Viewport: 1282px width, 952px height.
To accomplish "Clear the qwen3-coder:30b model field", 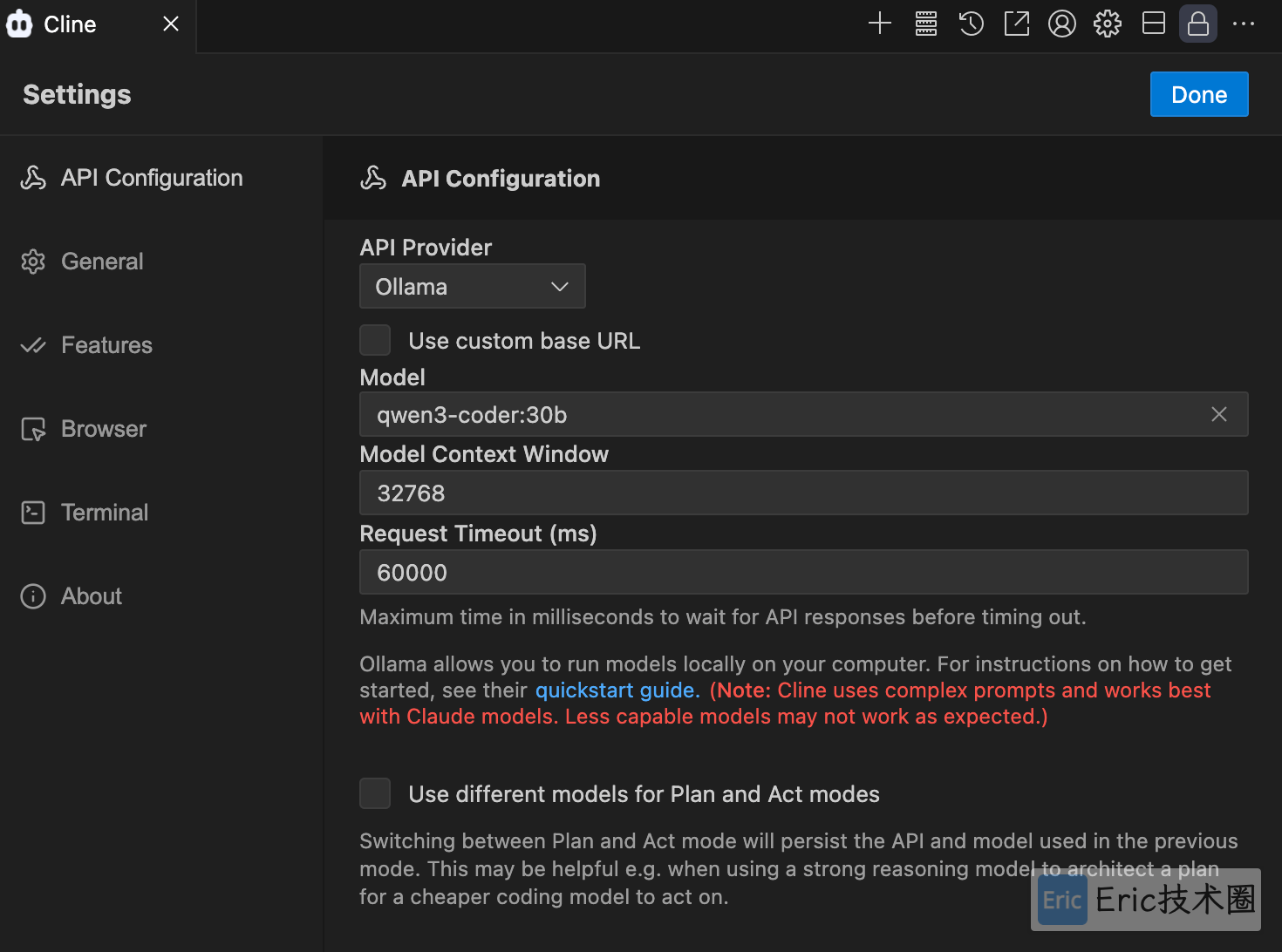I will point(1219,414).
